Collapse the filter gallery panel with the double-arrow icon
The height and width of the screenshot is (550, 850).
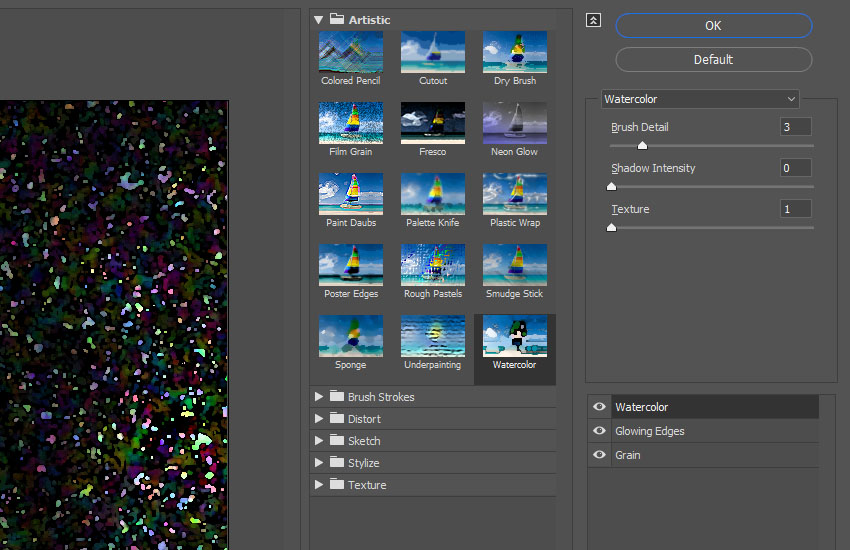[594, 20]
